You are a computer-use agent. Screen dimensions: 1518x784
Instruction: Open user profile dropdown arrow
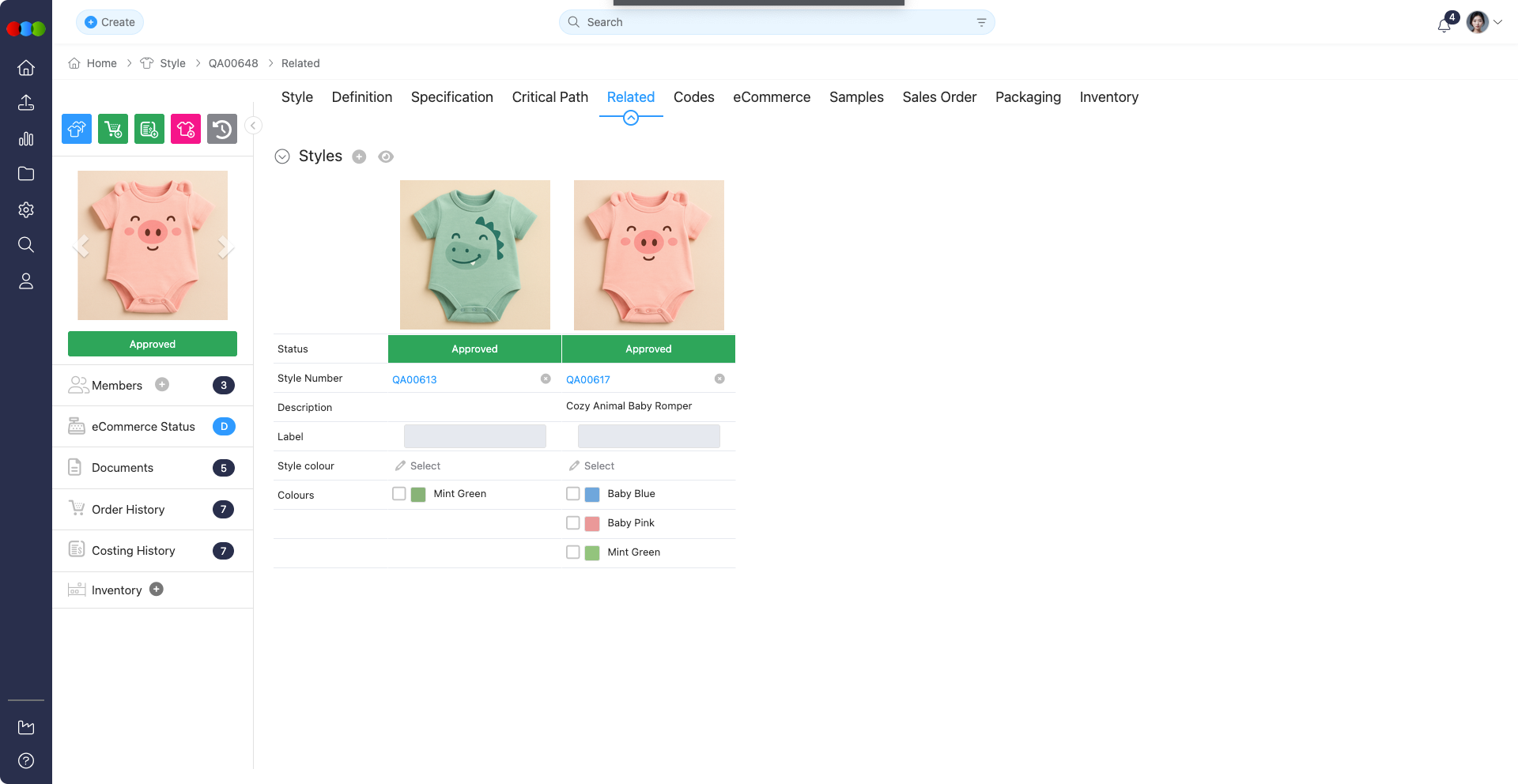pyautogui.click(x=1497, y=22)
